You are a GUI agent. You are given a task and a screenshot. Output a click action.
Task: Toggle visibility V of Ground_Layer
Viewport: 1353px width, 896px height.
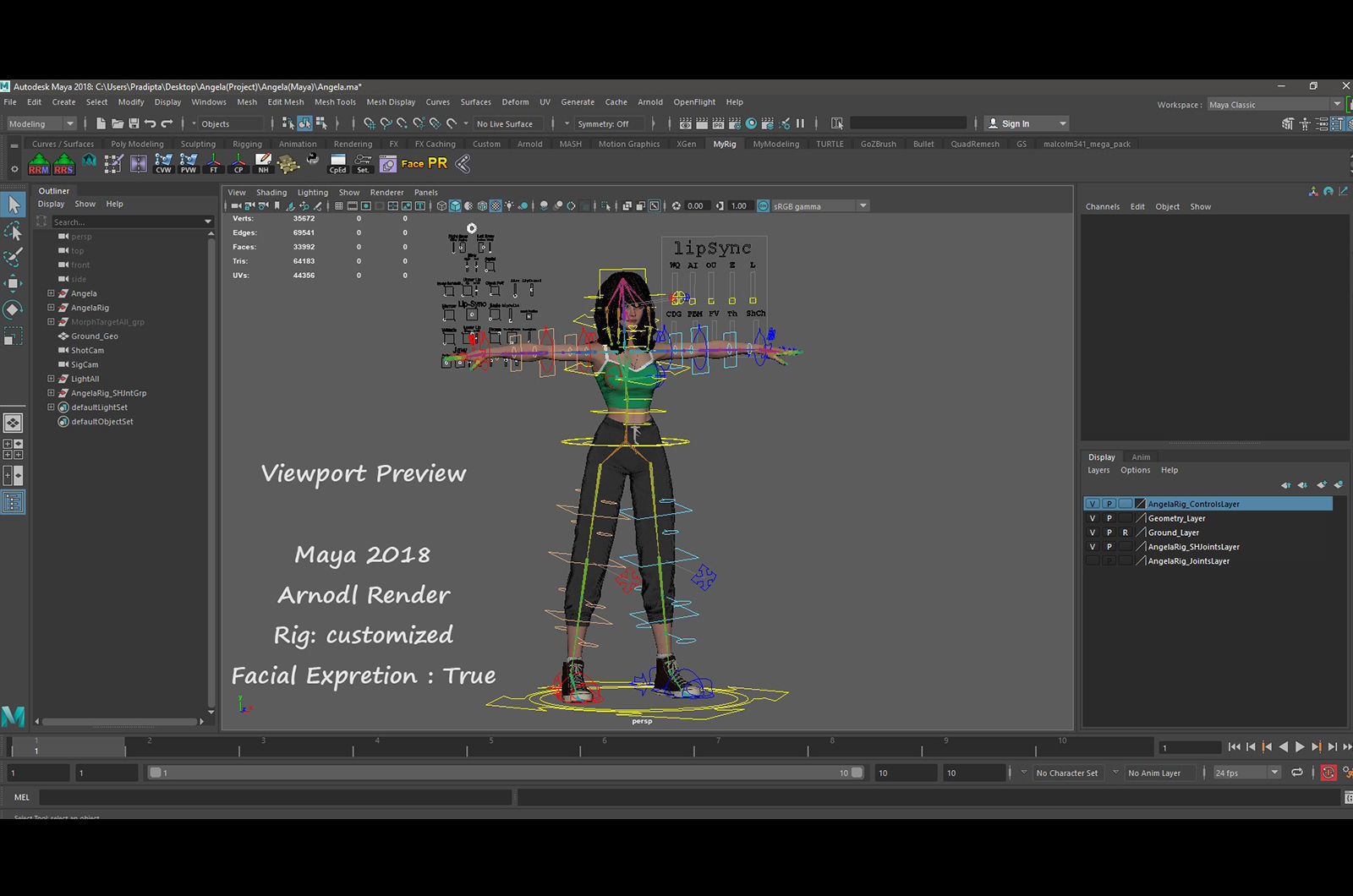pos(1093,533)
